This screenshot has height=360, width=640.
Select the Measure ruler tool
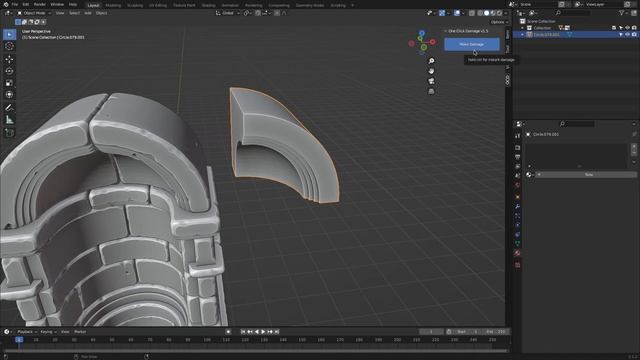point(9,120)
